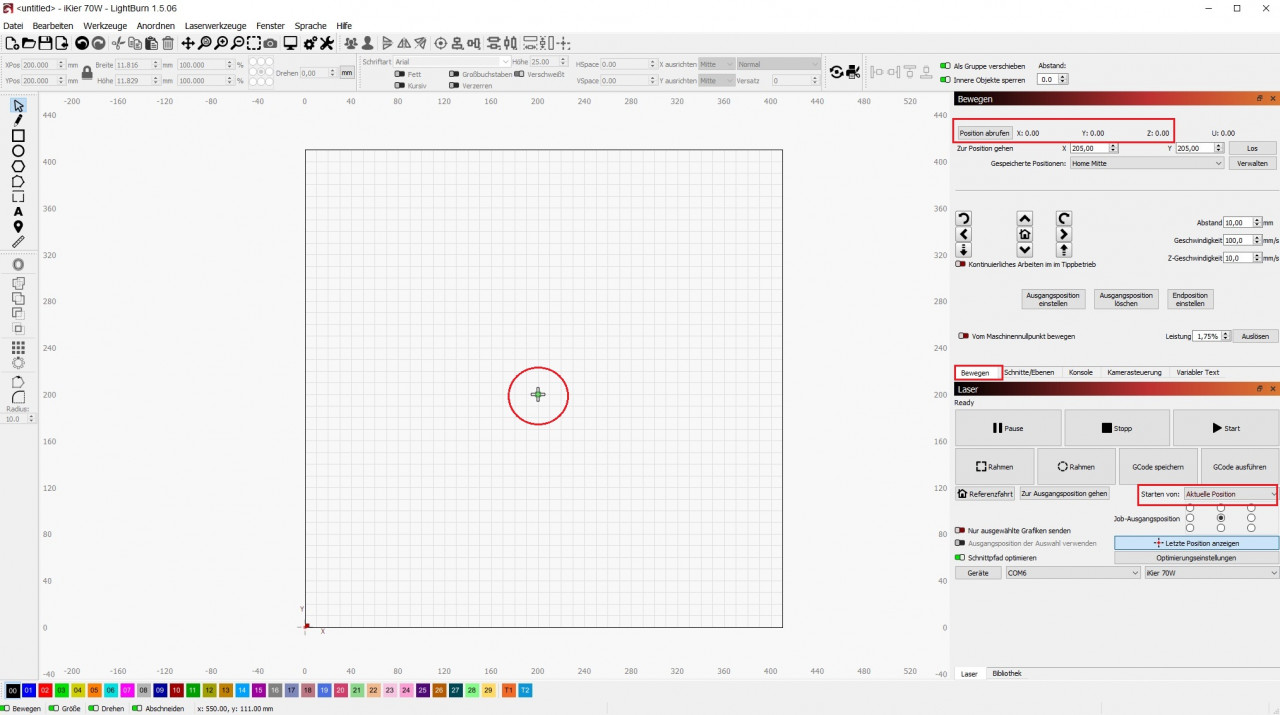1280x715 pixels.
Task: Choose the measure ruler tool
Action: [18, 242]
